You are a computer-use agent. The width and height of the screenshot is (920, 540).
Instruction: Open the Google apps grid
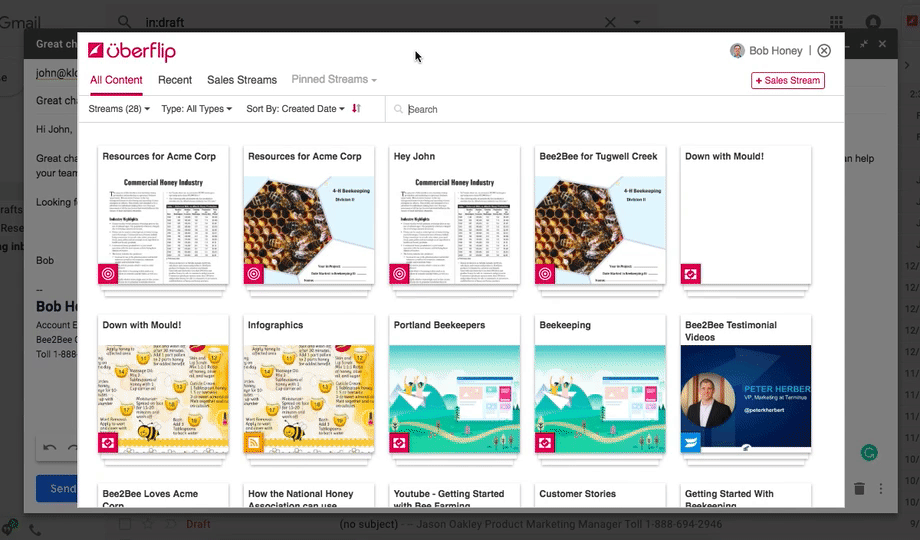(836, 22)
